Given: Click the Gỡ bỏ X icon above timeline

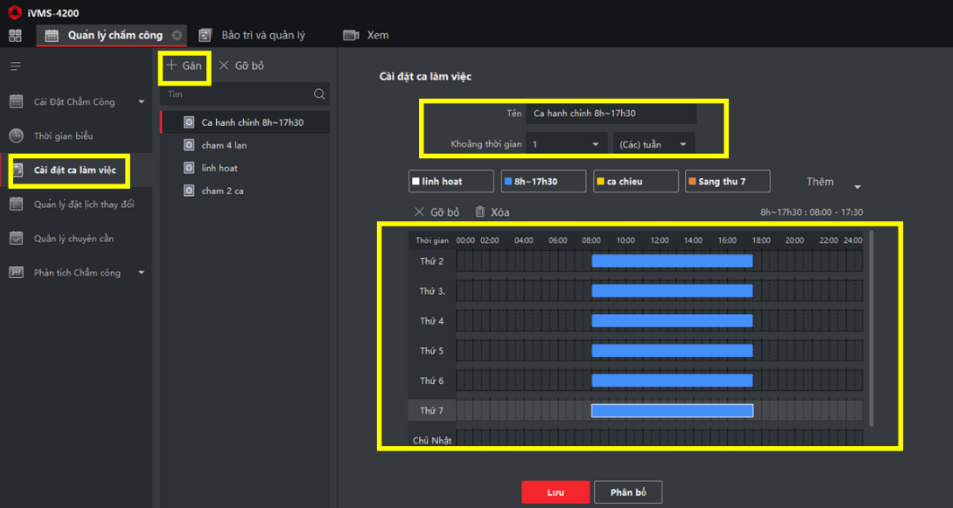Looking at the screenshot, I should [420, 212].
